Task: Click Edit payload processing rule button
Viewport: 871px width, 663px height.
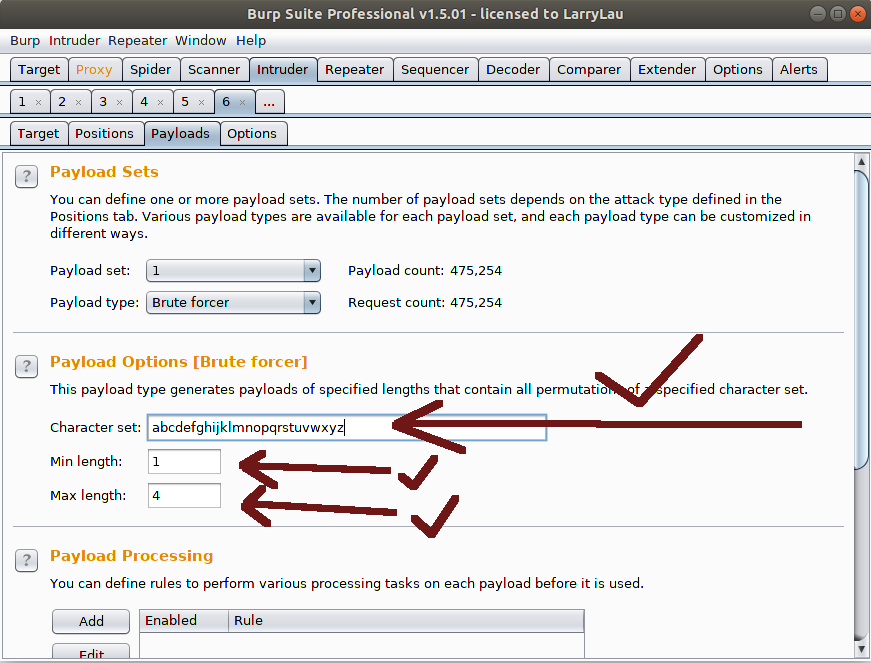Action: pyautogui.click(x=91, y=653)
